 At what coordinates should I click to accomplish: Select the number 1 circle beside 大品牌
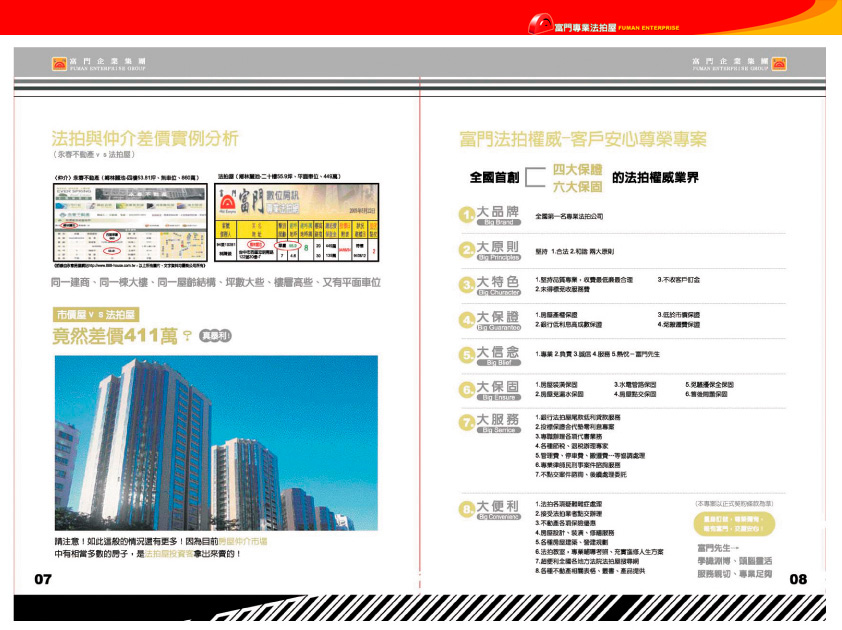coord(466,215)
